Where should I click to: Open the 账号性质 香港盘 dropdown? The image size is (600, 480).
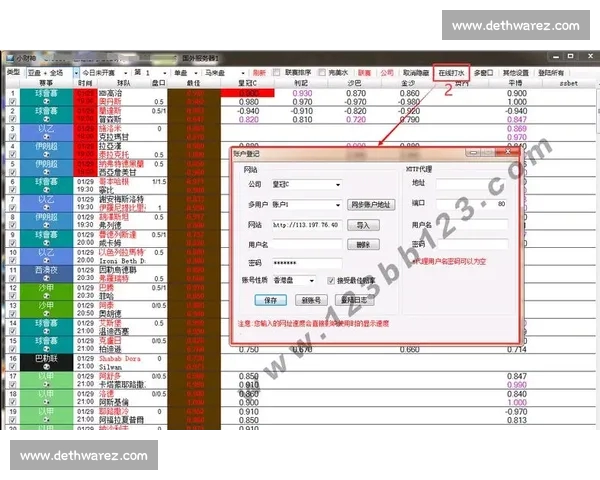(x=312, y=281)
